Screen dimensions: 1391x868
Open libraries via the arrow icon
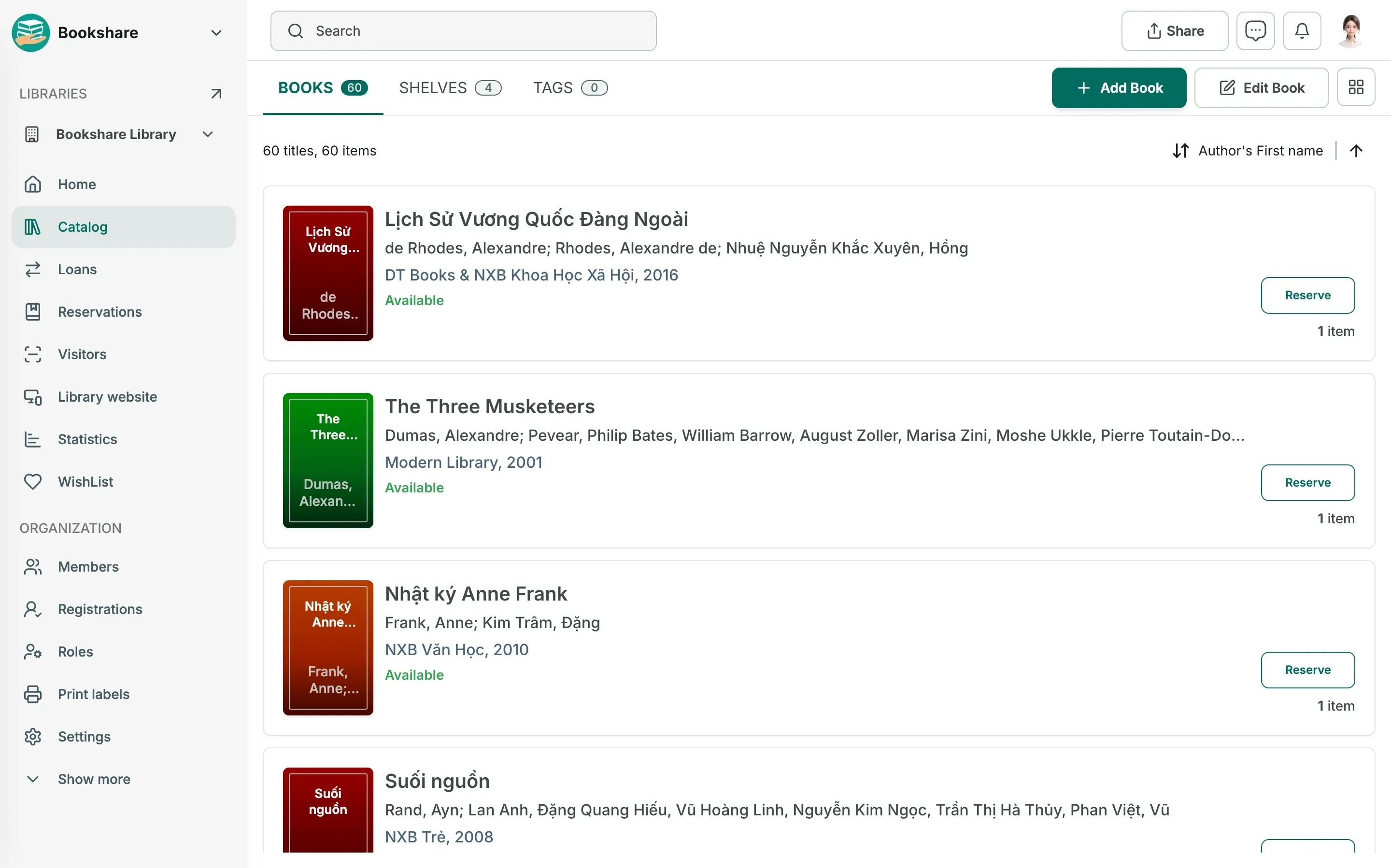pos(216,94)
